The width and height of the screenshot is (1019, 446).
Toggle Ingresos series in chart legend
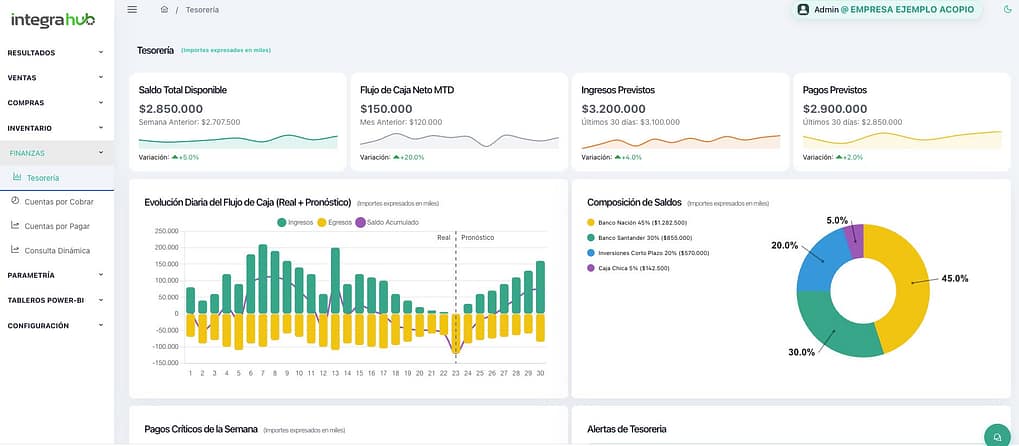(295, 222)
